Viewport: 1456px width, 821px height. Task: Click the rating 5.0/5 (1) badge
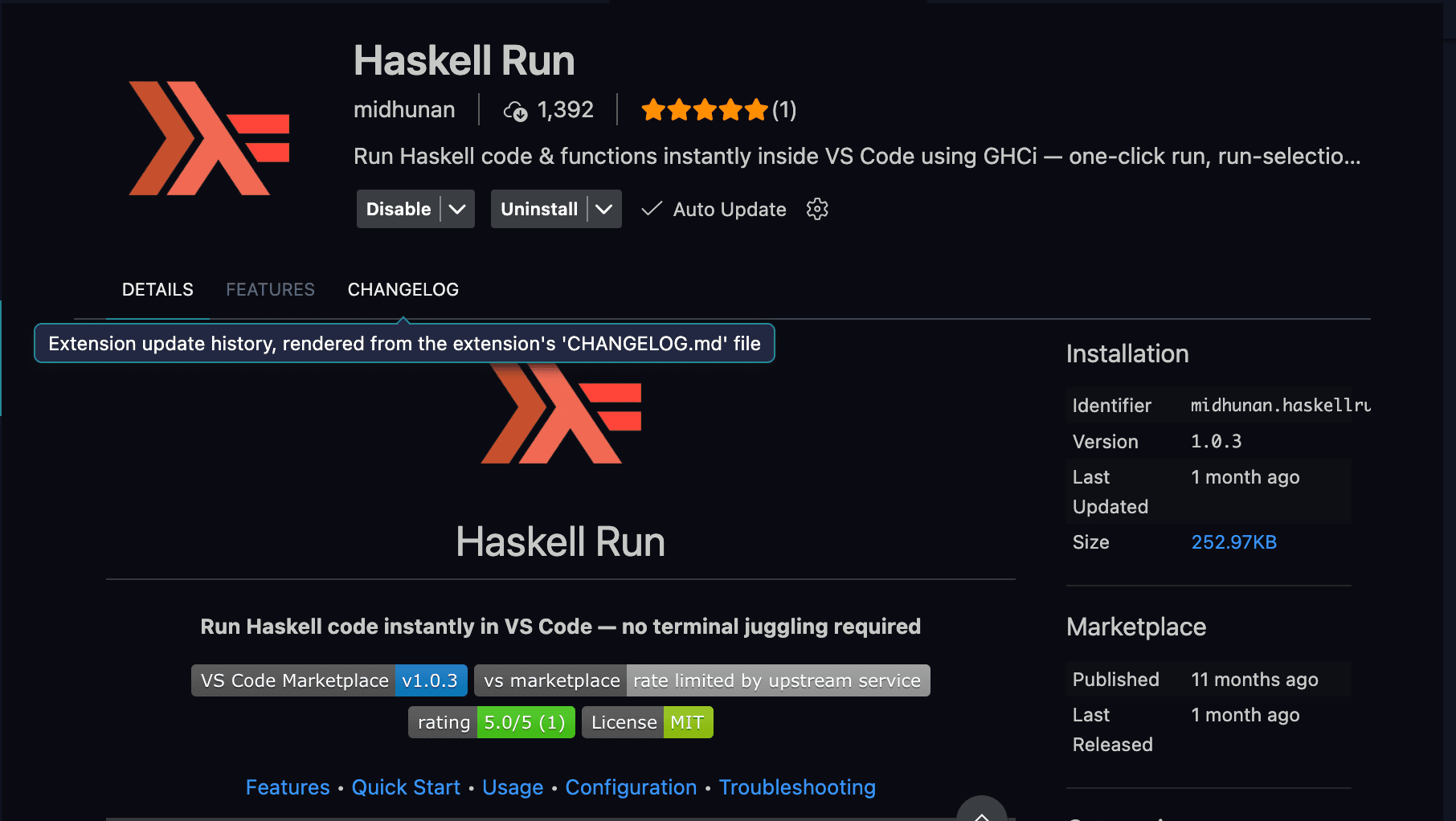492,722
